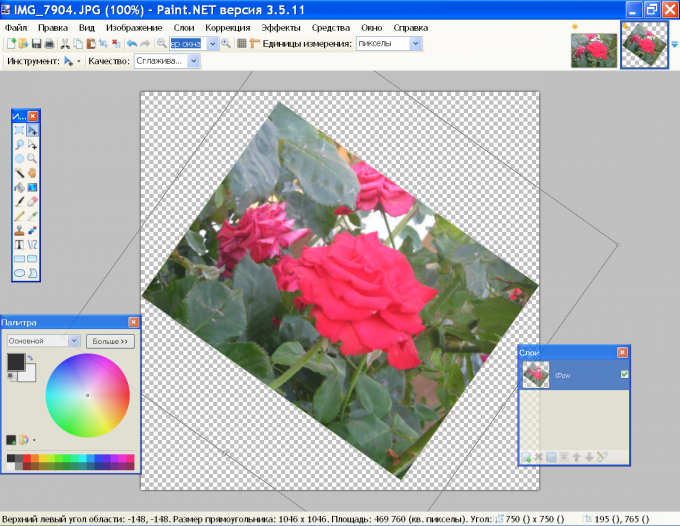
Task: Select the Text tool
Action: pos(19,245)
